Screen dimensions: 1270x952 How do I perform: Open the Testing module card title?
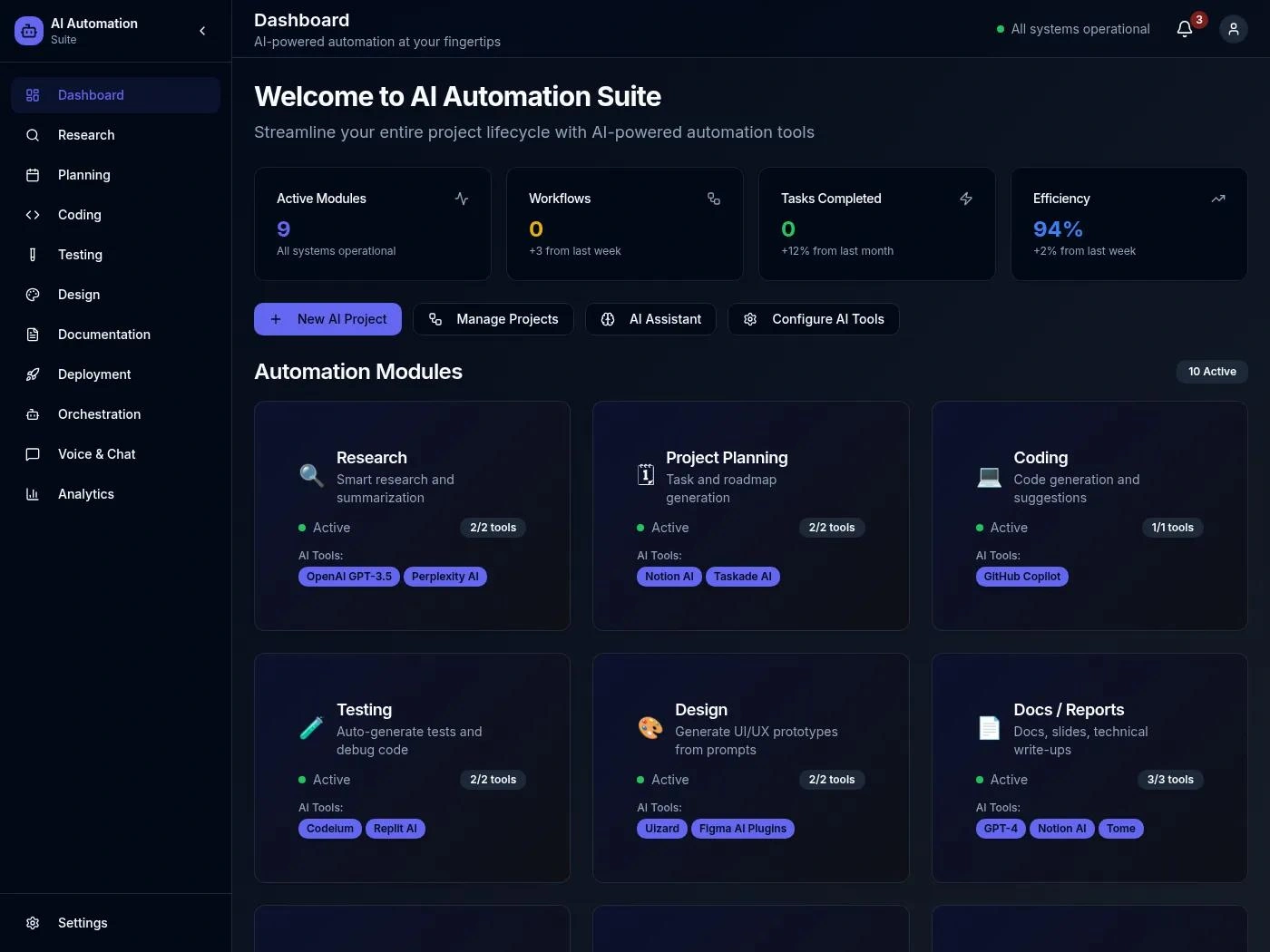(365, 710)
